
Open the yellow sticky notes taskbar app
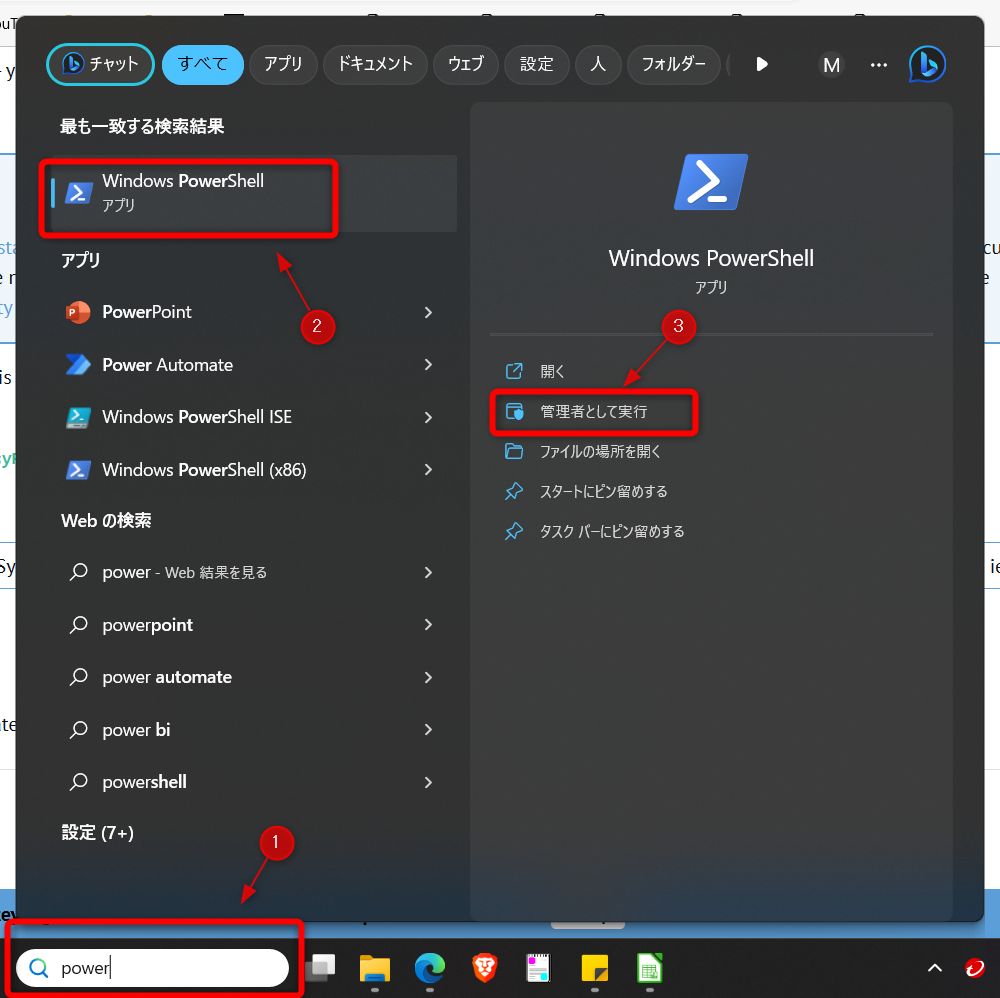click(x=594, y=967)
